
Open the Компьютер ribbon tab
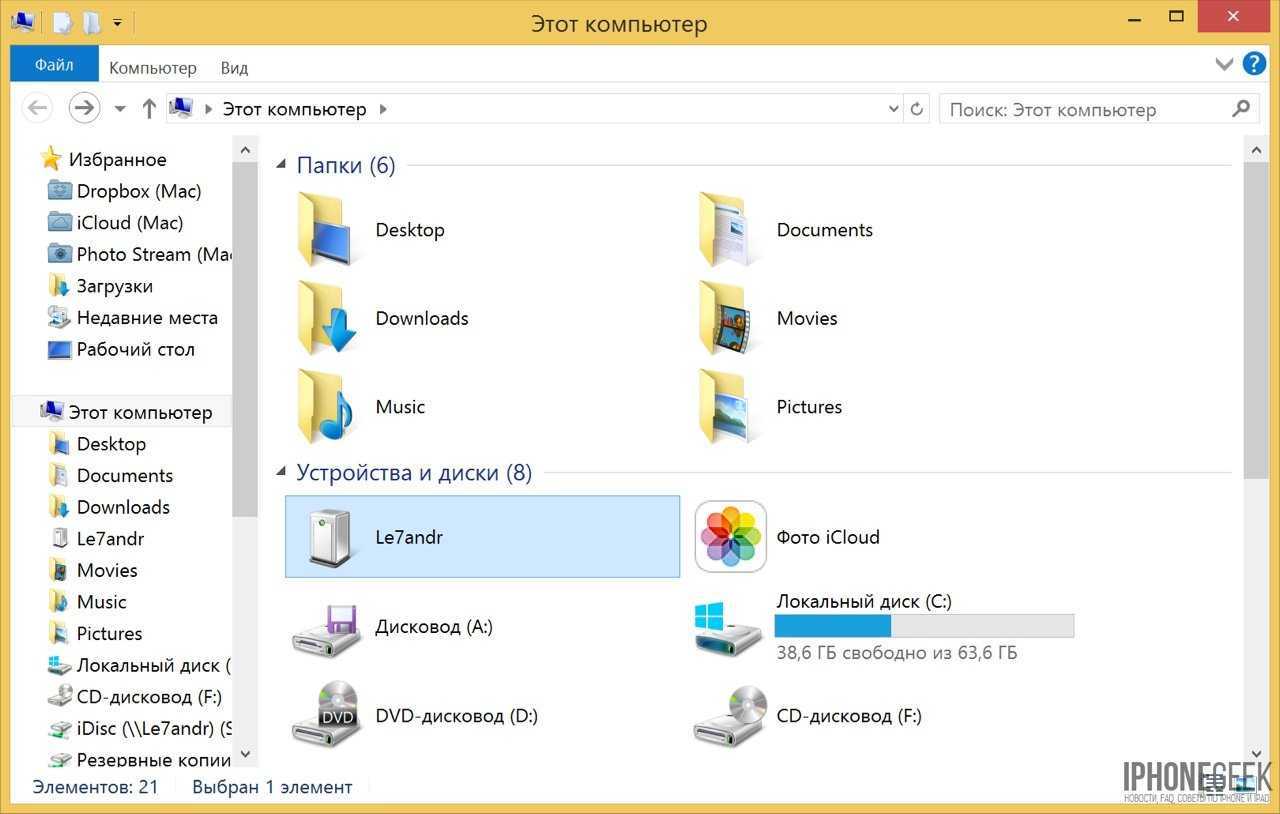pyautogui.click(x=153, y=68)
